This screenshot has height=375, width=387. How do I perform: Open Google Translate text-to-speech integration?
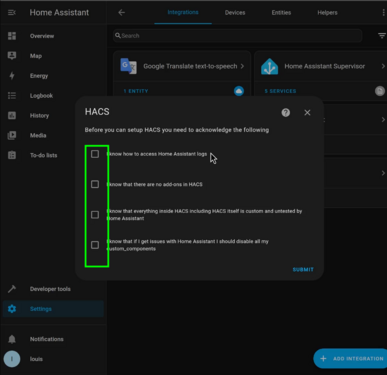pos(182,66)
